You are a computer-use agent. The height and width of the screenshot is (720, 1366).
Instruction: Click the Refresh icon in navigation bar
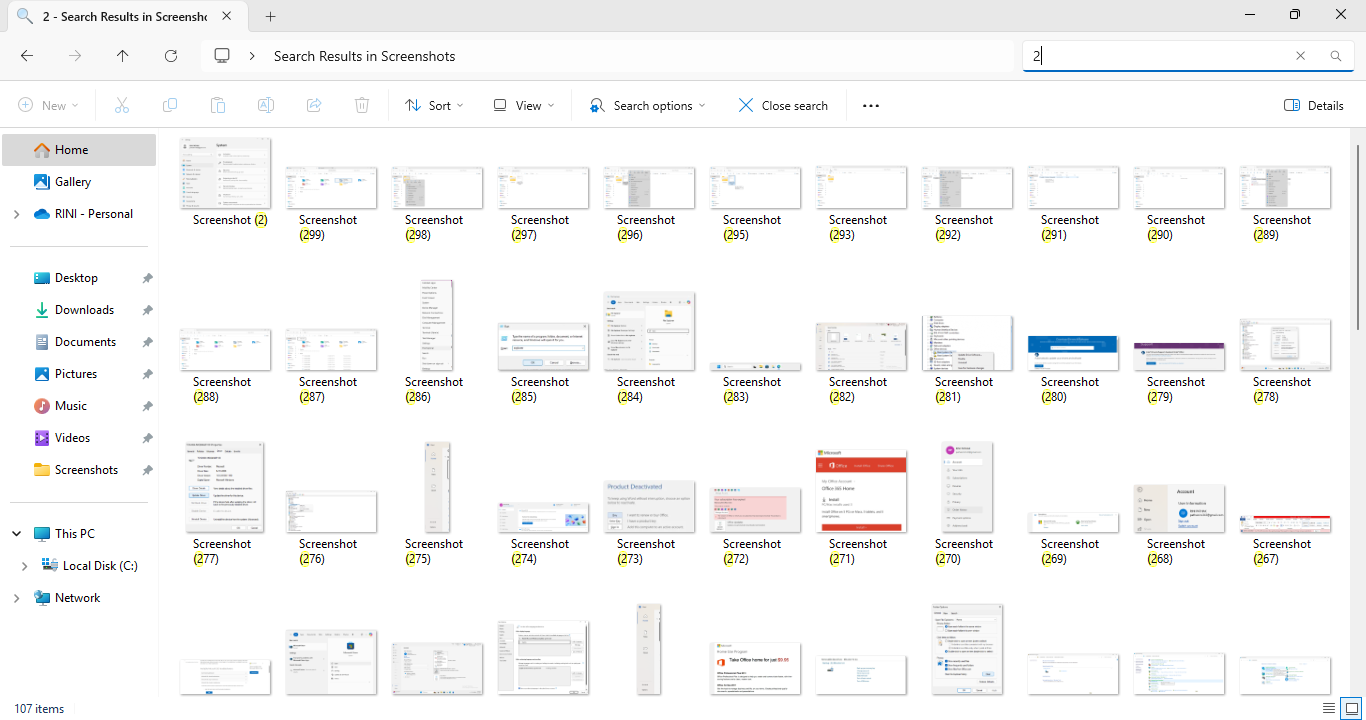[x=171, y=56]
